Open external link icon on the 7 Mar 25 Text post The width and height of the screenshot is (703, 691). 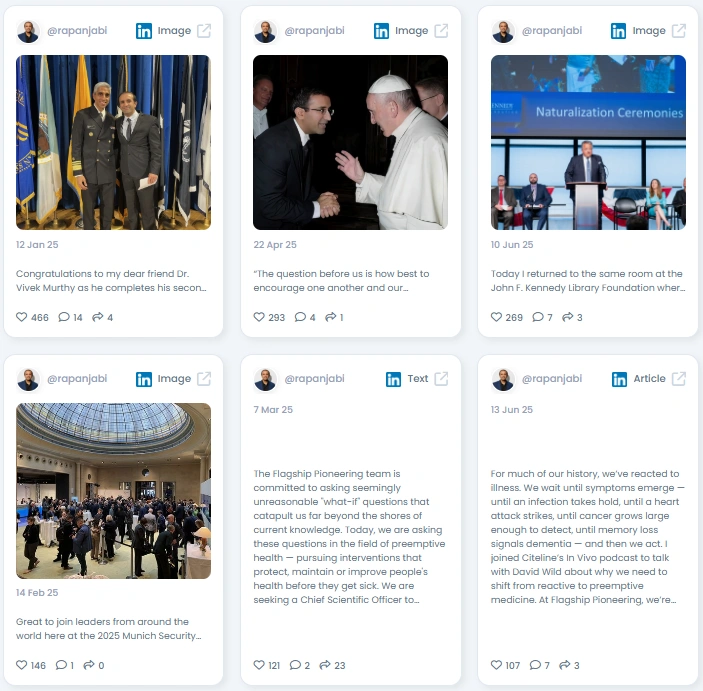[x=441, y=378]
